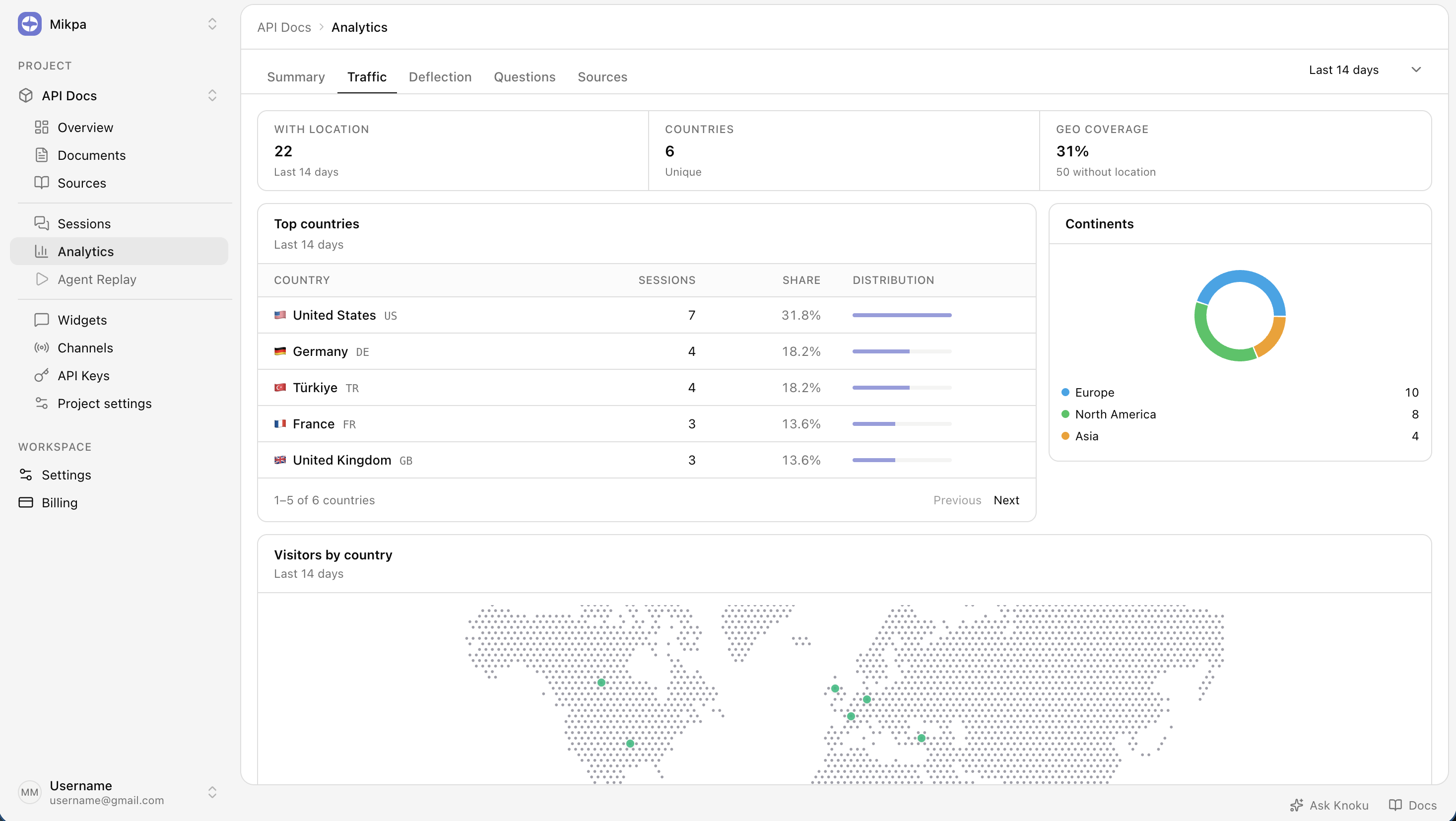Screen dimensions: 1456x821
Task: Click the Sources book icon in sidebar
Action: pyautogui.click(x=41, y=183)
